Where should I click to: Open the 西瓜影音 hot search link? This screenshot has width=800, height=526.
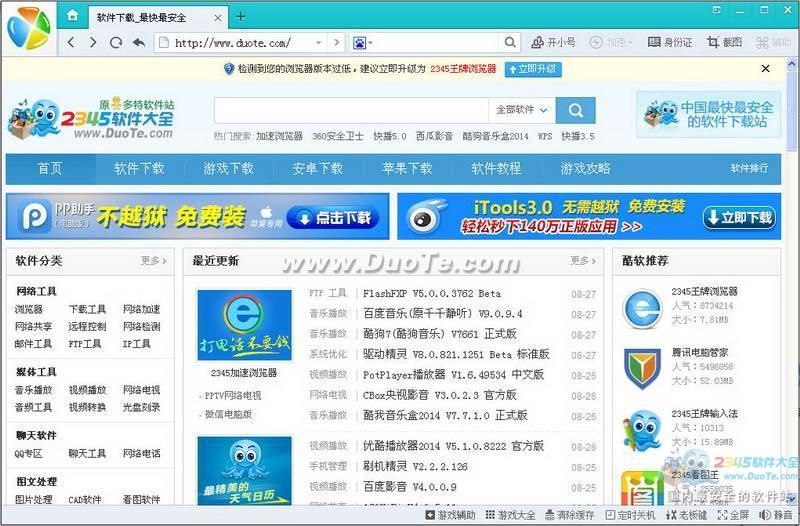click(x=434, y=136)
